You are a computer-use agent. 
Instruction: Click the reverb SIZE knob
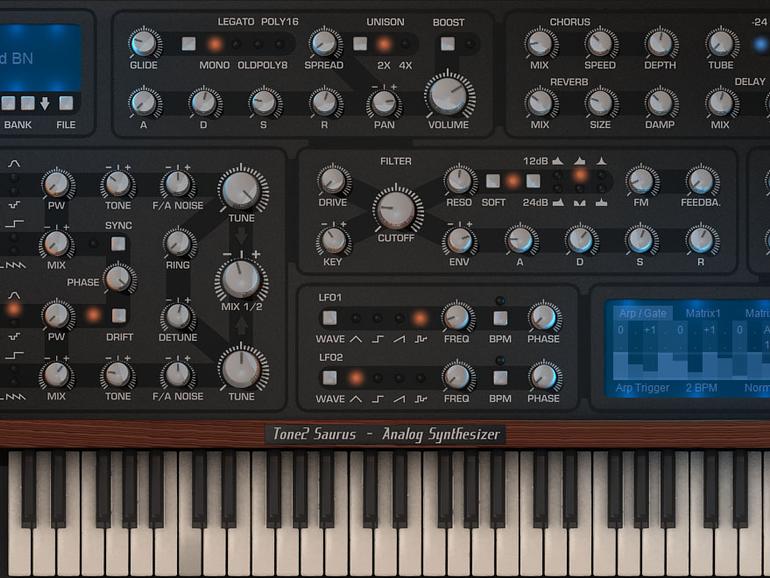point(600,103)
